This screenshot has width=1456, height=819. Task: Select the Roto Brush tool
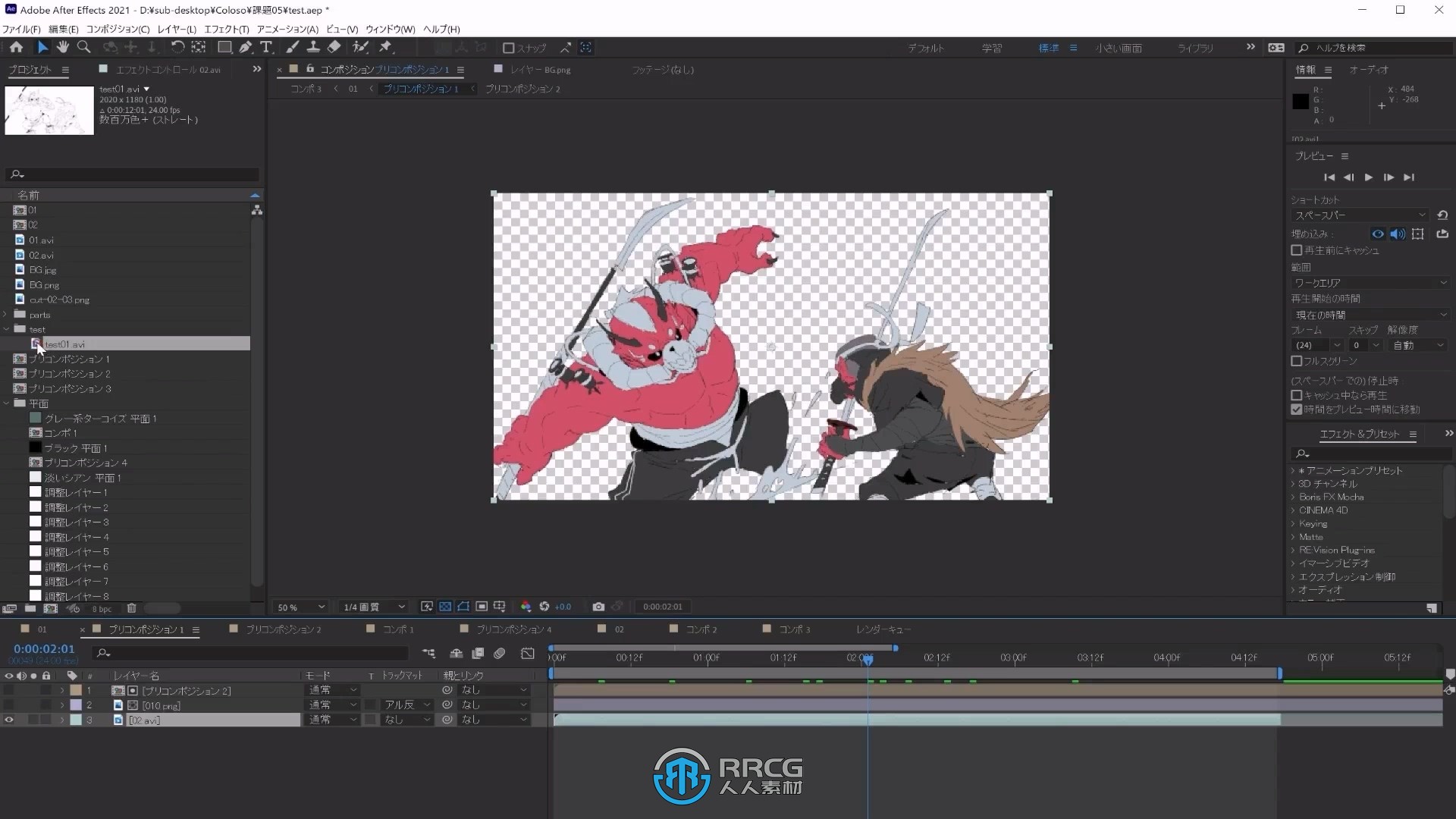361,47
